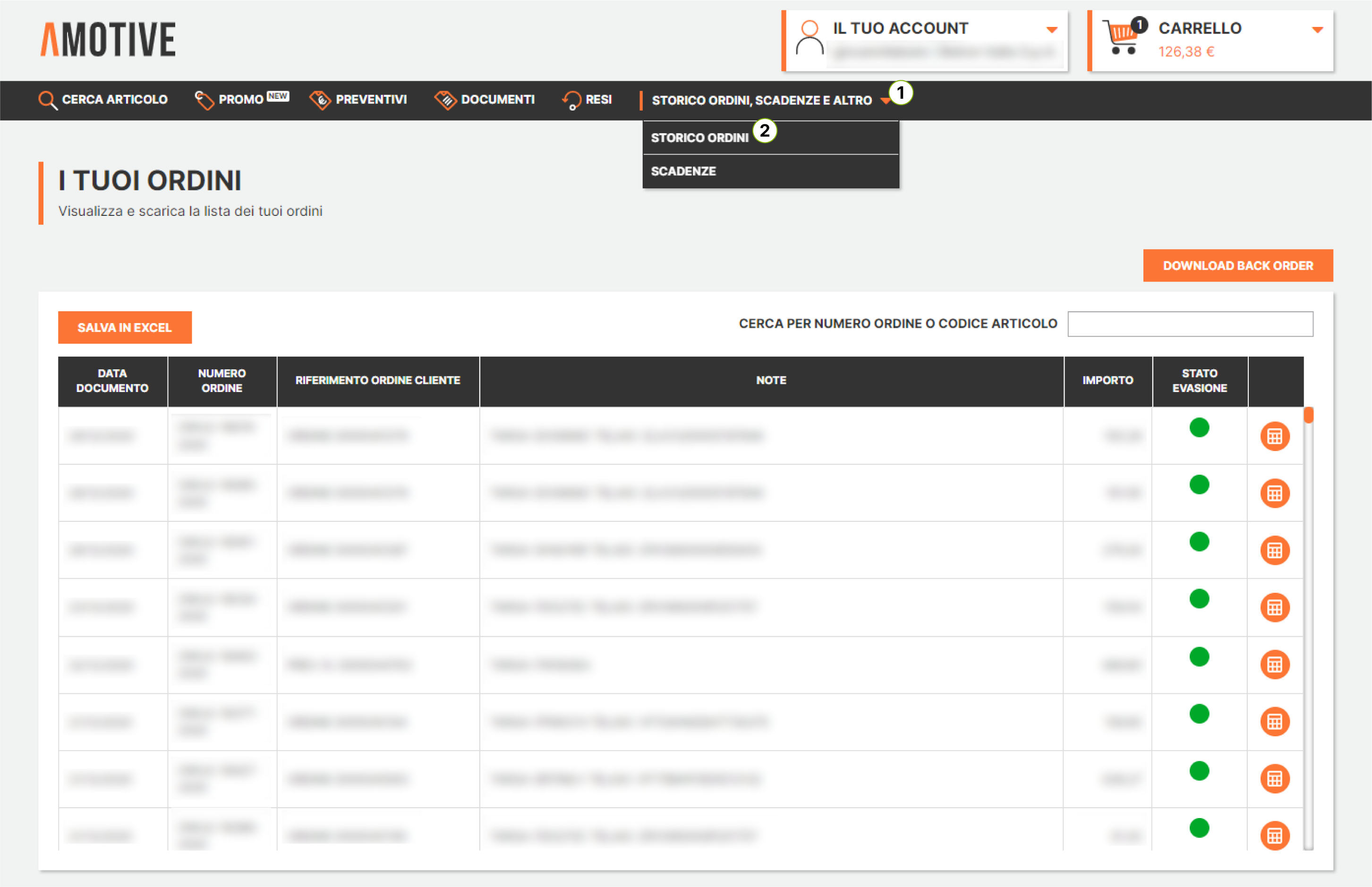The width and height of the screenshot is (1372, 887).
Task: Open details icon of last visible order row
Action: pos(1274,835)
